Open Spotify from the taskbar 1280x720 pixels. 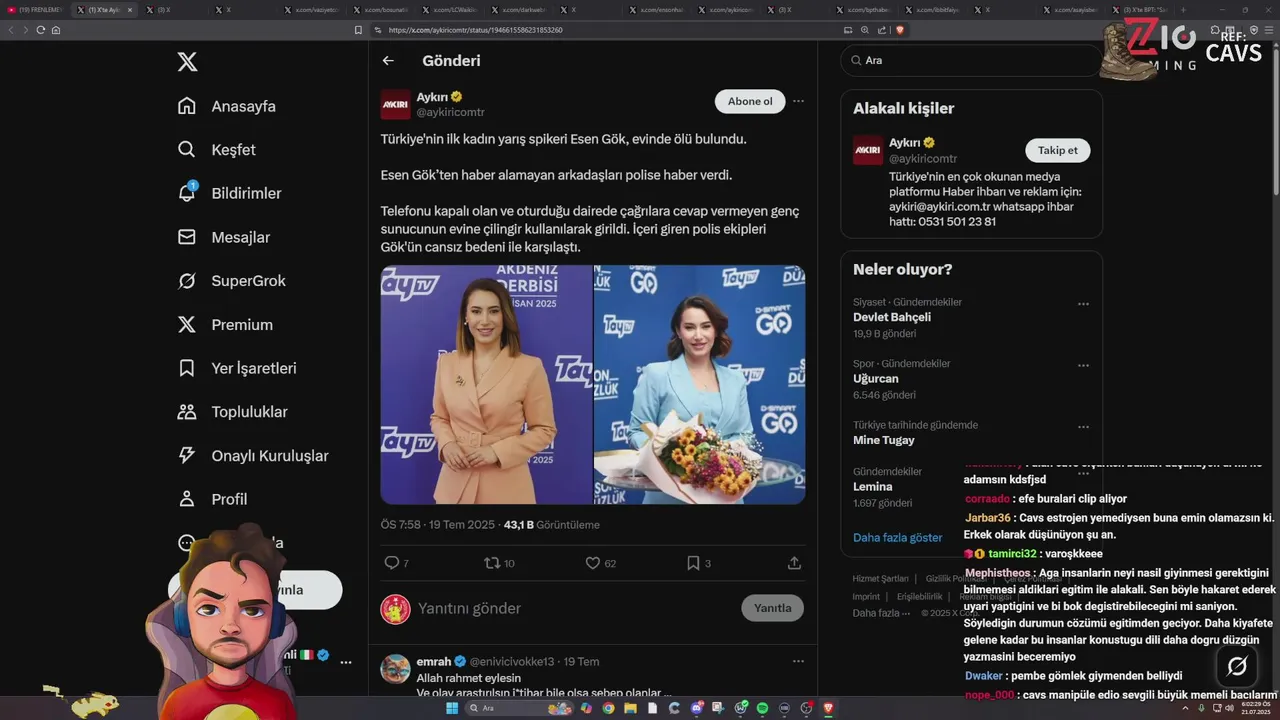[x=762, y=708]
